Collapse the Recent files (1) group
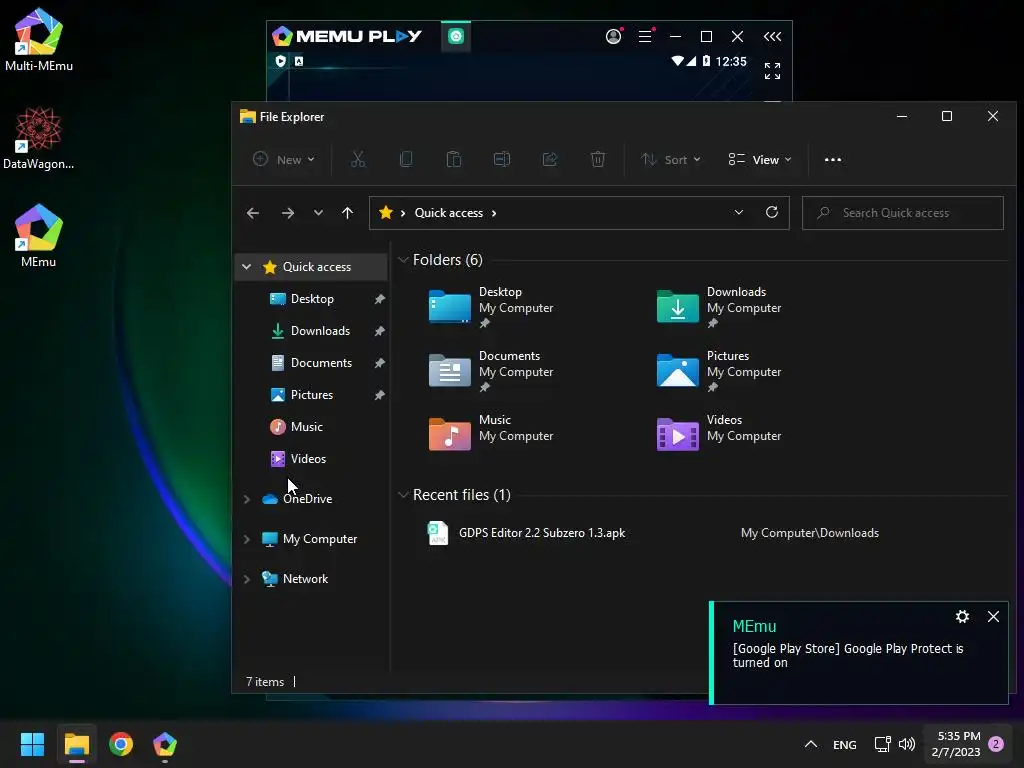Screen dimensions: 1024x768 click(x=403, y=495)
